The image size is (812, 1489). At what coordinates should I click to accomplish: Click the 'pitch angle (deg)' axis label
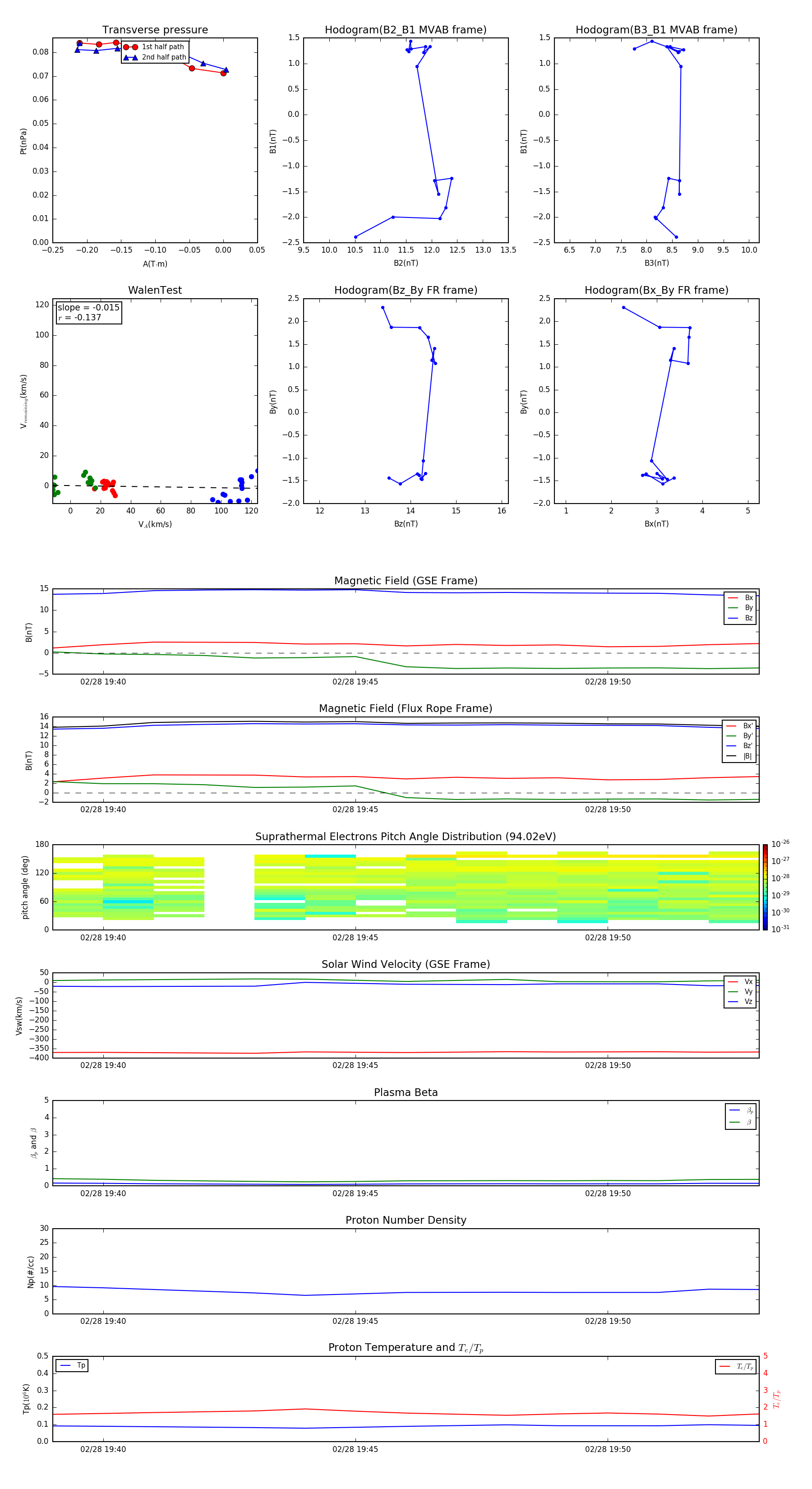pos(25,887)
